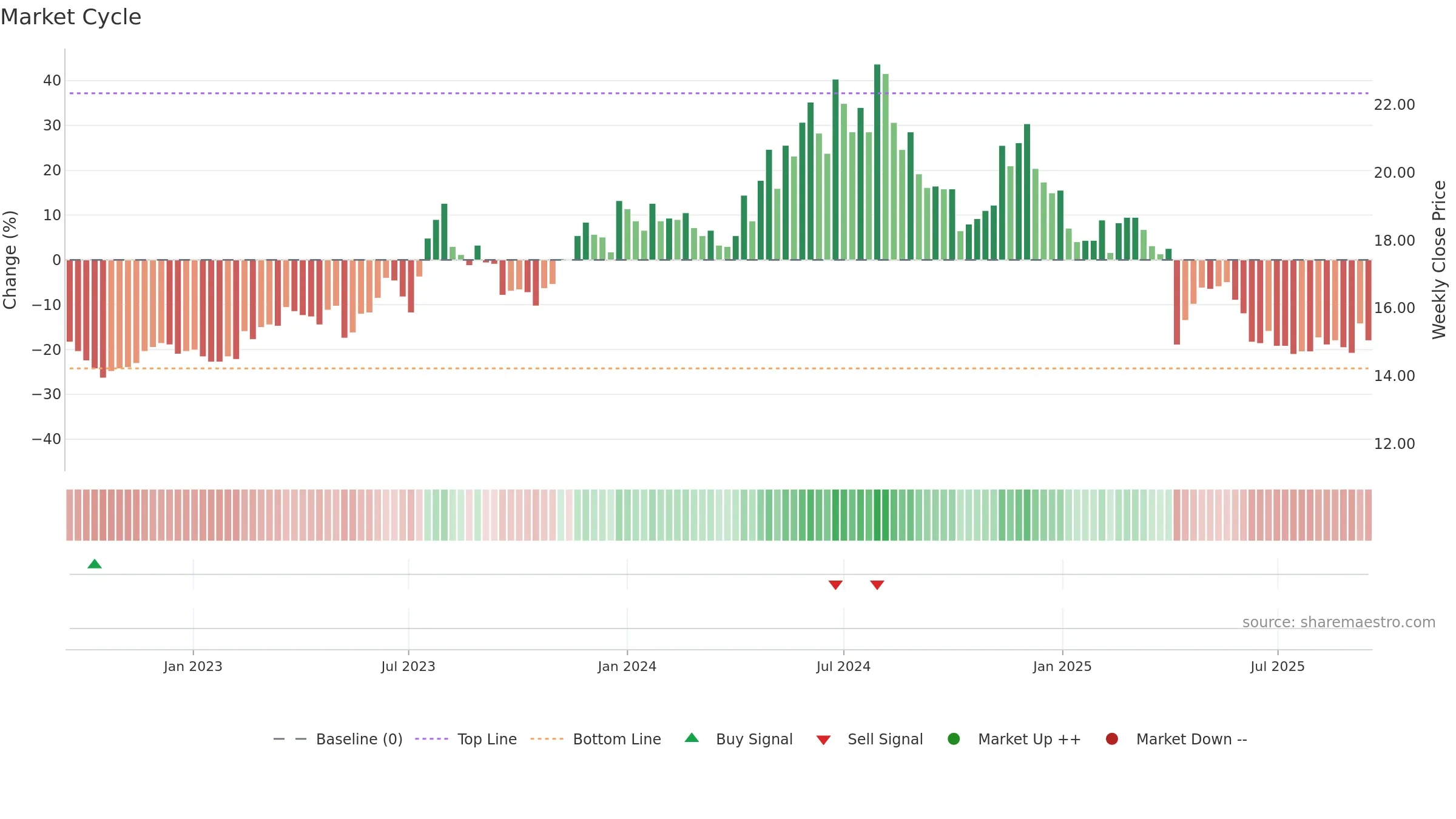This screenshot has width=1456, height=819.
Task: Toggle the Top Line legend entry
Action: [466, 739]
